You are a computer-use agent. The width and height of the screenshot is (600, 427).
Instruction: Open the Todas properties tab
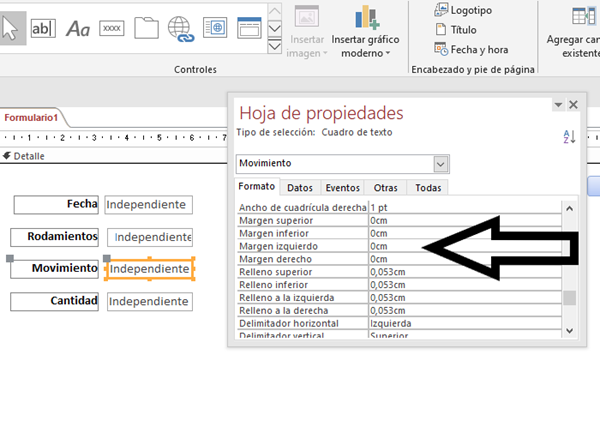(427, 187)
